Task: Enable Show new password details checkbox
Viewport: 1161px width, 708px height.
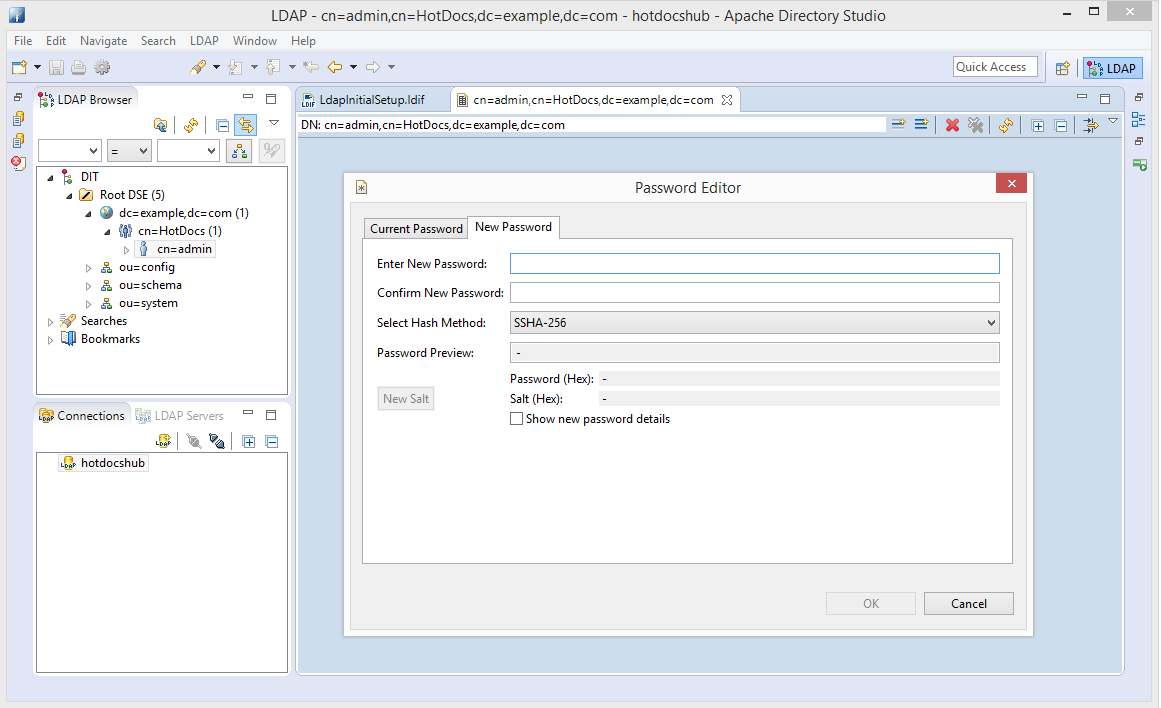Action: 516,419
